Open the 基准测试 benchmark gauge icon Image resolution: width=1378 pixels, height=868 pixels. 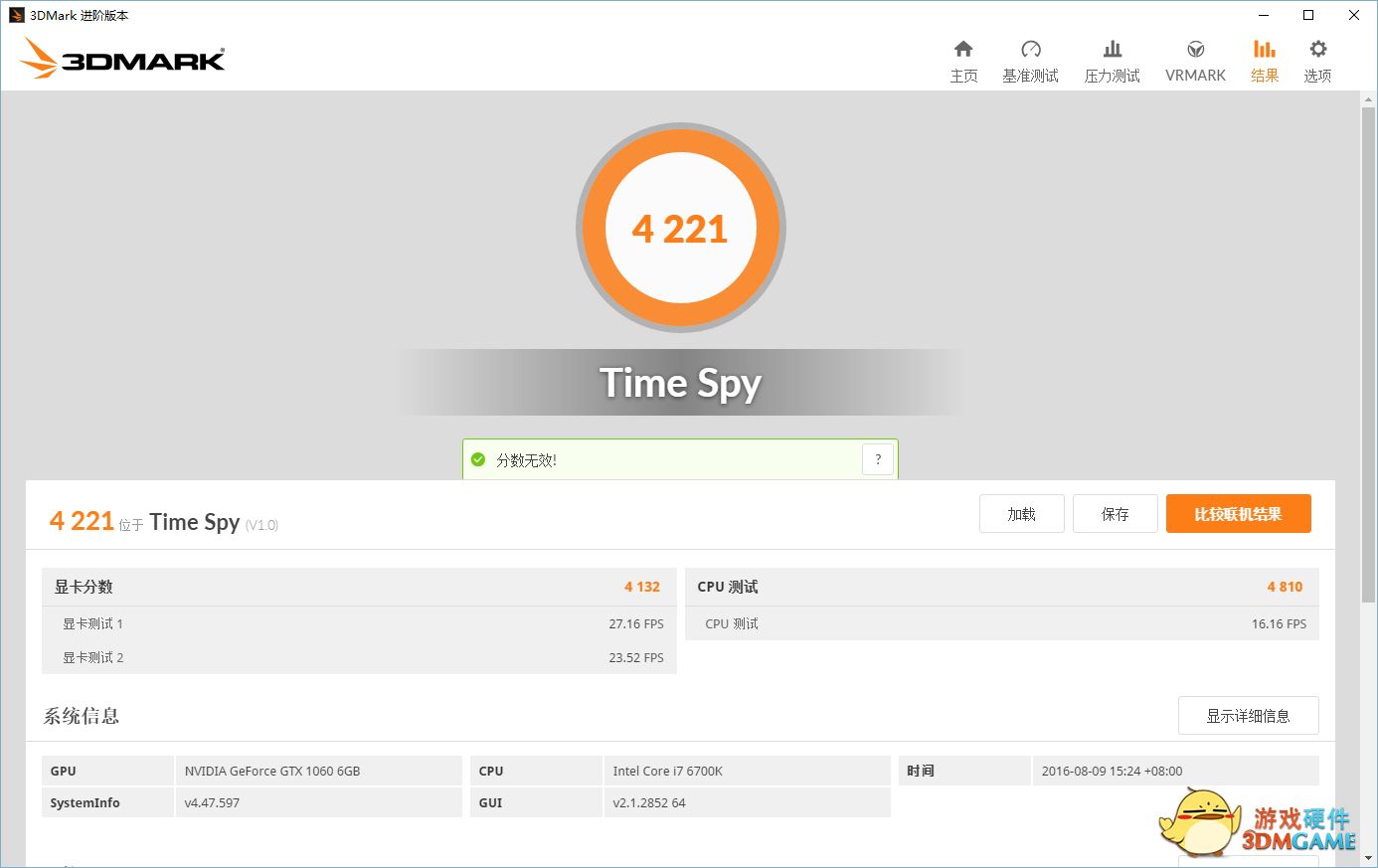1031,50
